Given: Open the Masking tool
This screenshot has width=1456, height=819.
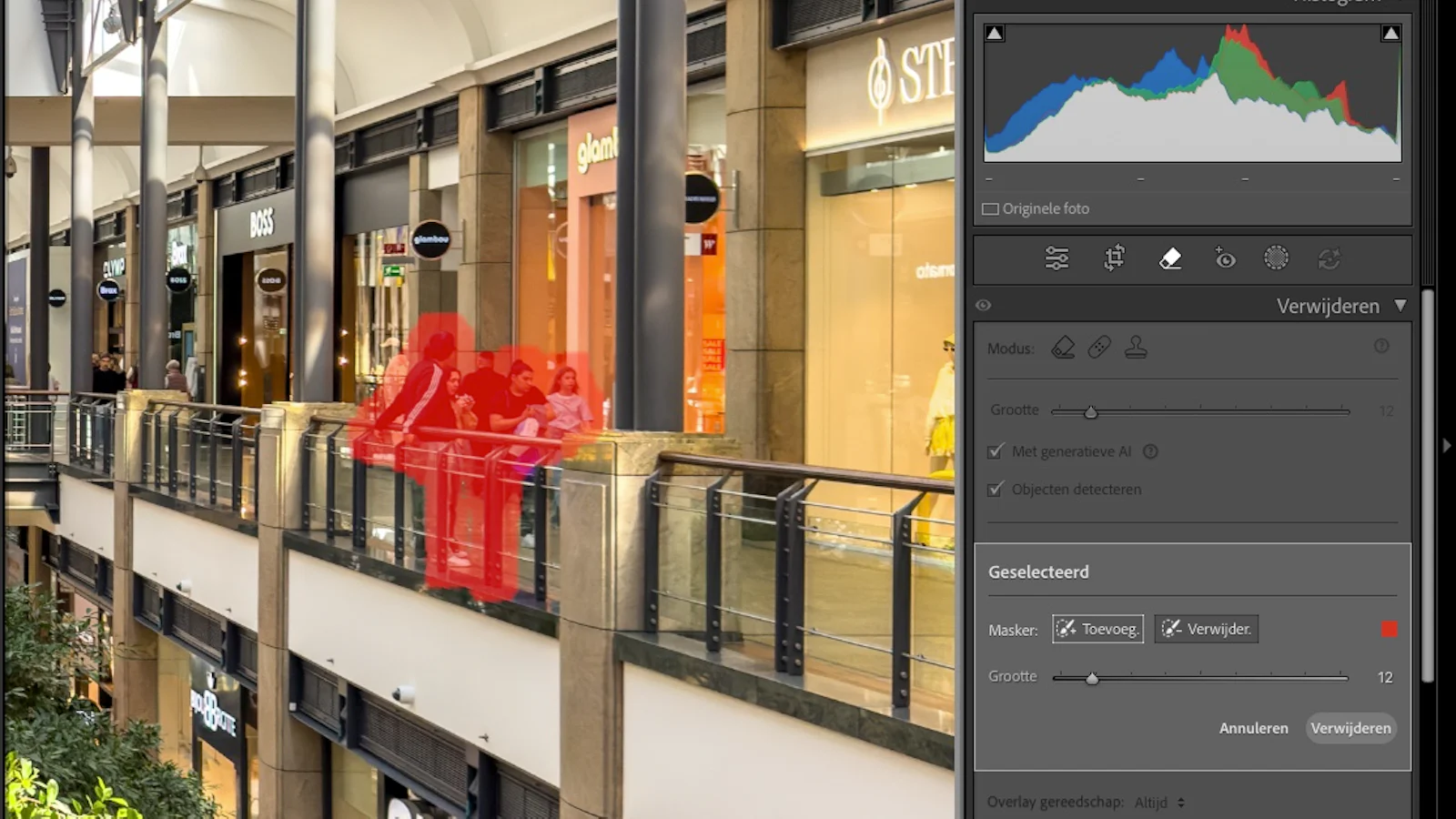Looking at the screenshot, I should (1276, 258).
